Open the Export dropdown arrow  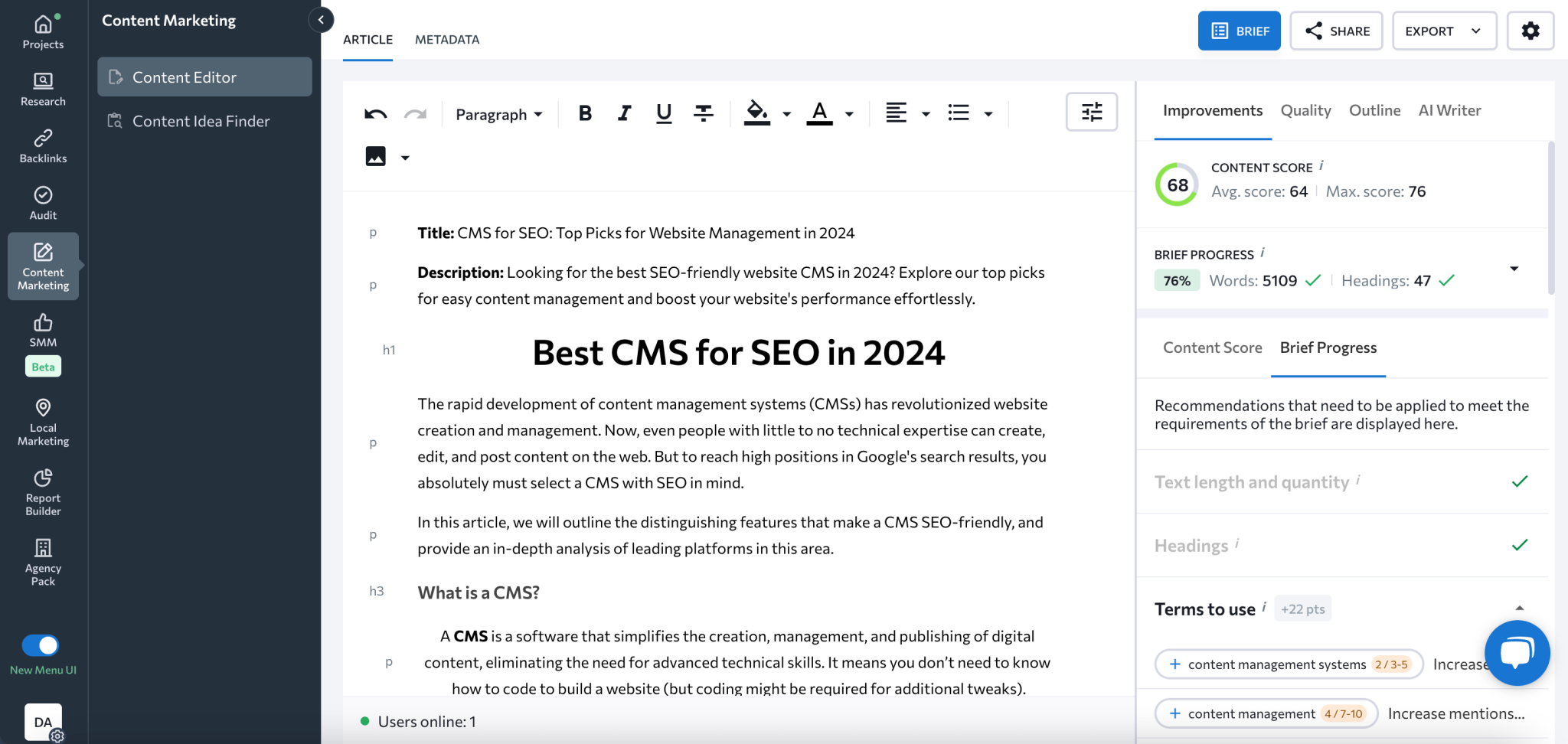[1475, 31]
